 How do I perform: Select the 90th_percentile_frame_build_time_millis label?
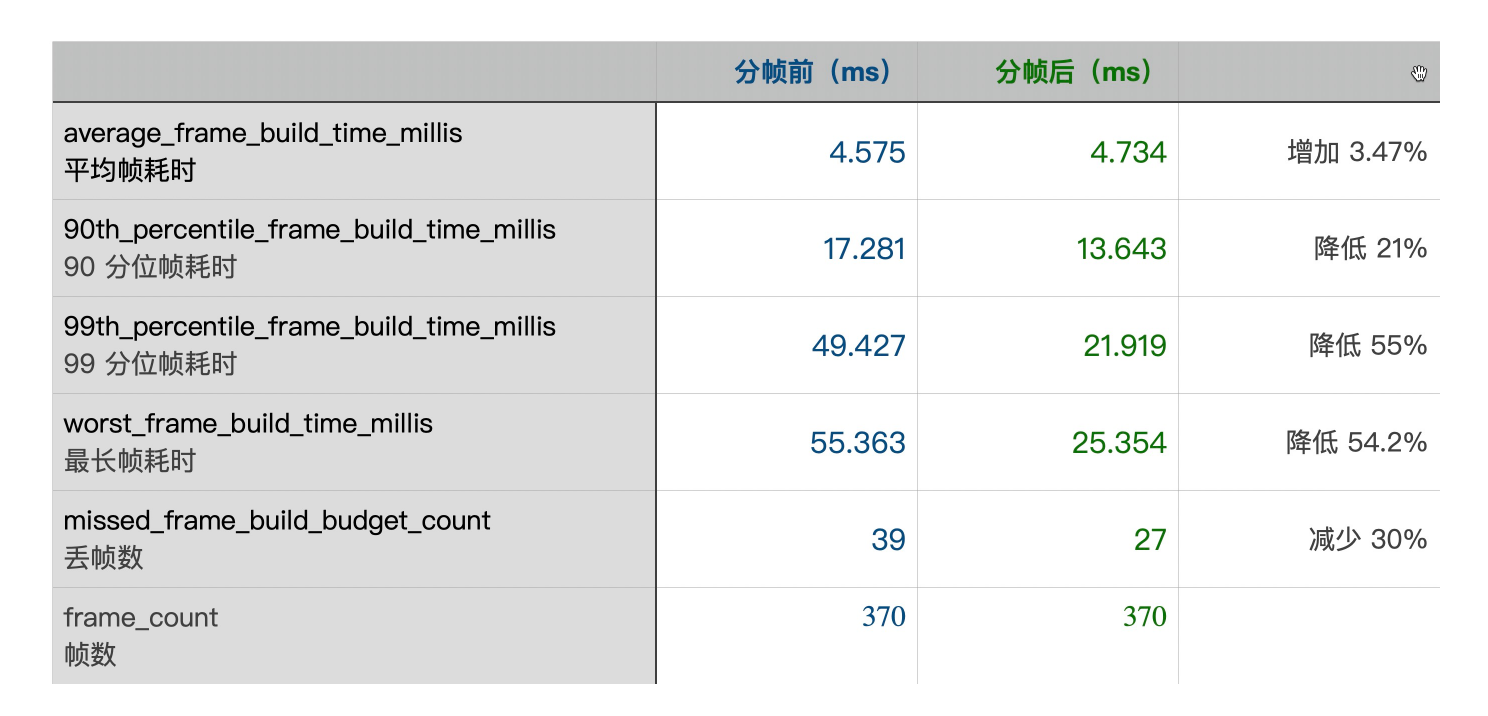pyautogui.click(x=309, y=230)
